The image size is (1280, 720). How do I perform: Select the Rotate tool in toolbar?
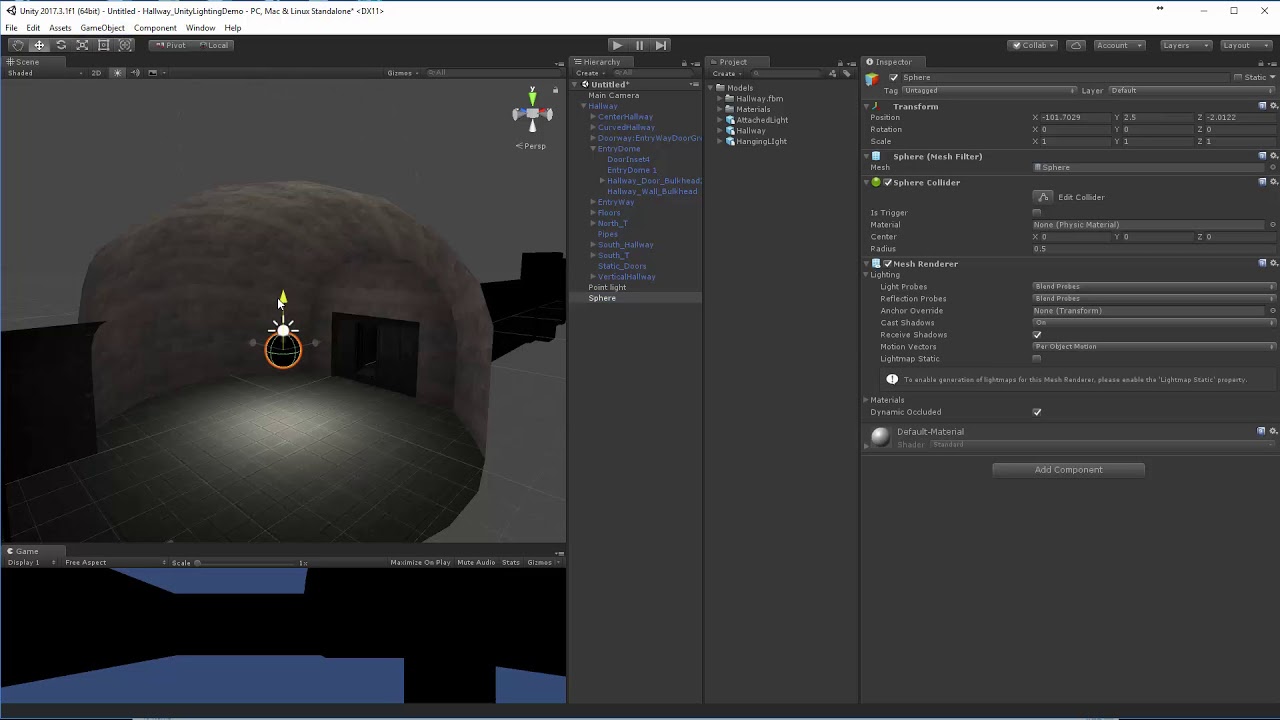[61, 45]
